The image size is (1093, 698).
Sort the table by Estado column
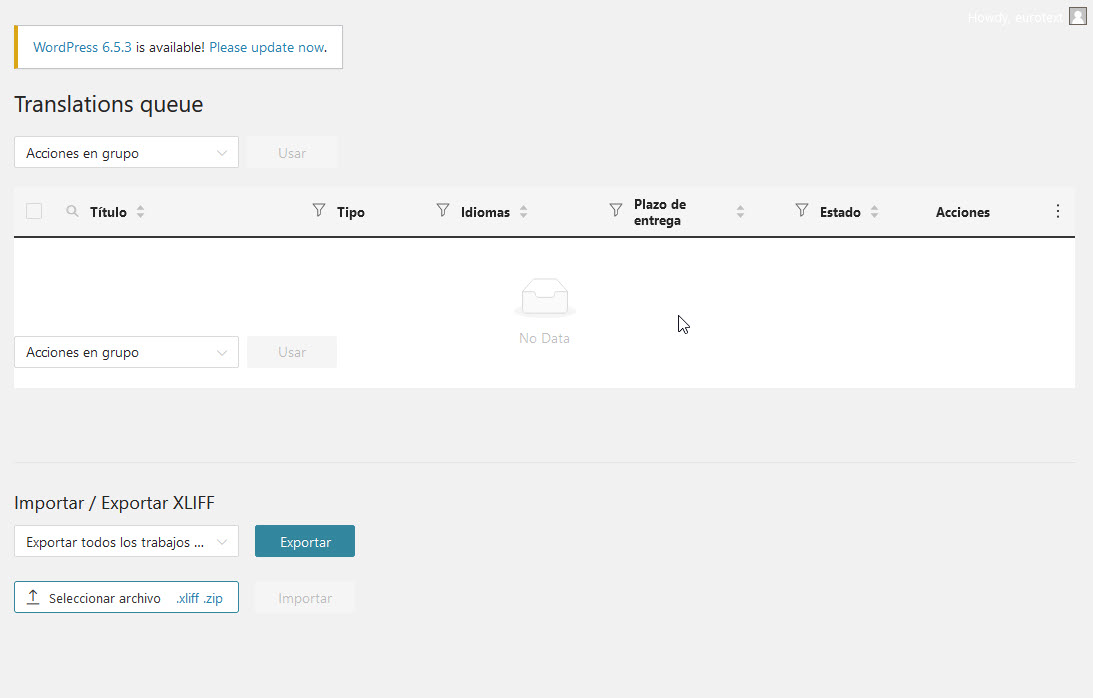pos(874,212)
